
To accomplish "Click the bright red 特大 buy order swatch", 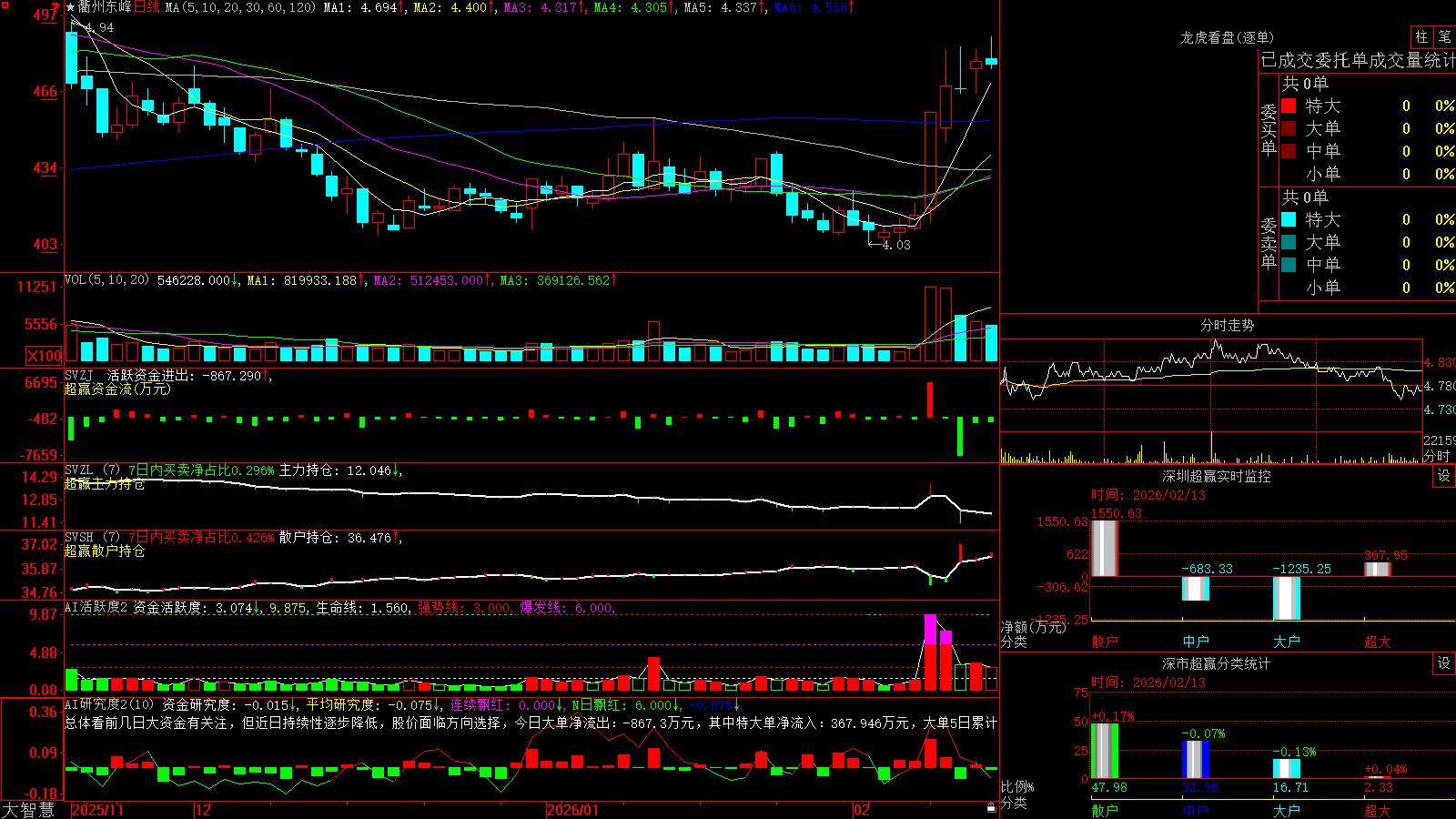I will click(x=1289, y=106).
